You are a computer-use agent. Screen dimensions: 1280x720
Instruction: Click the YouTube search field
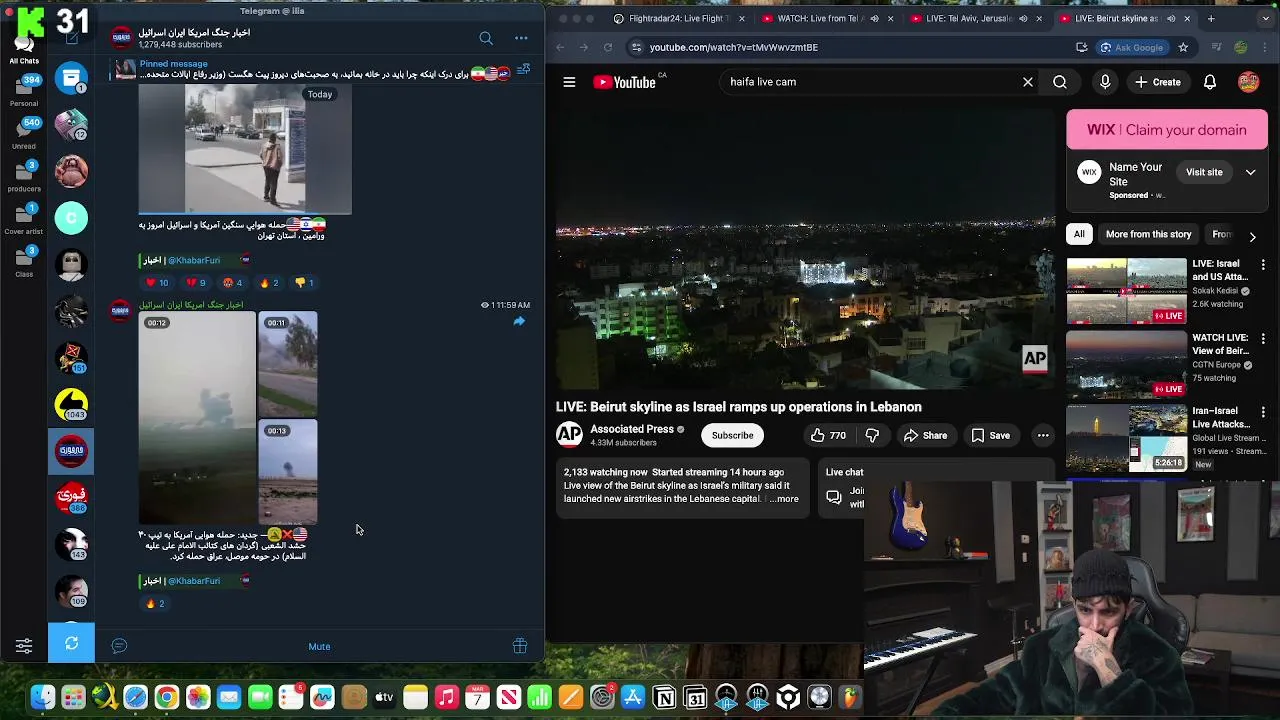(870, 82)
